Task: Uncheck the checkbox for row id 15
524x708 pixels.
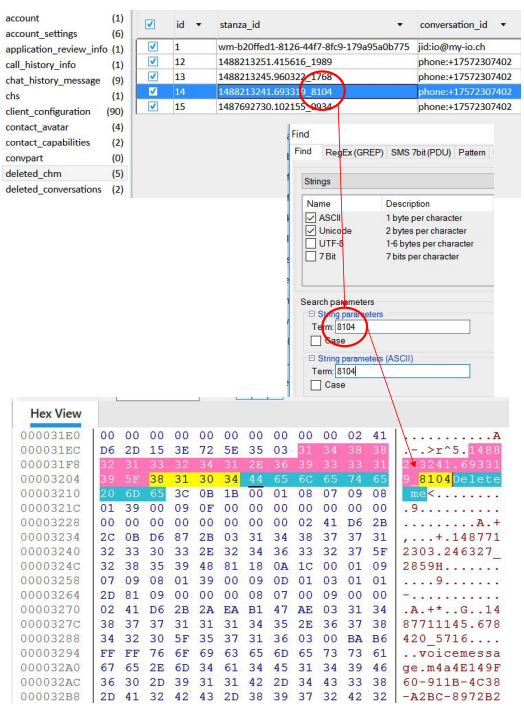Action: coord(153,106)
